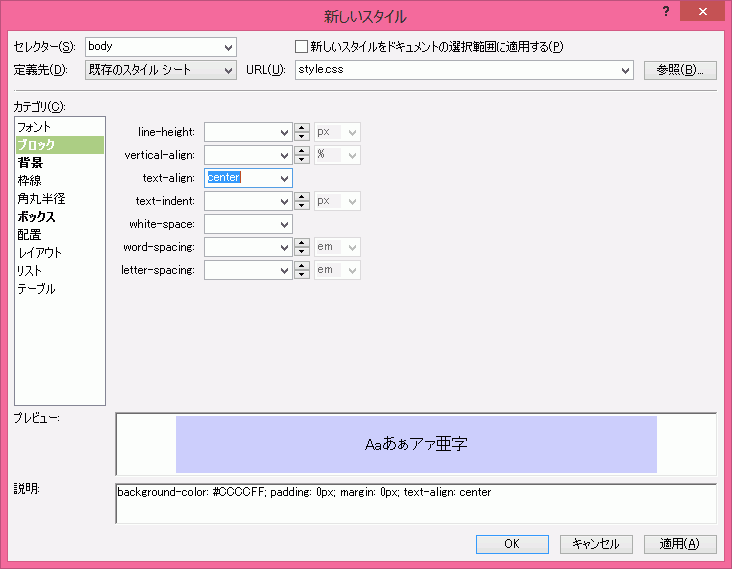Decrease word-spacing with down spinner arrow
Image resolution: width=732 pixels, height=569 pixels.
tap(302, 251)
